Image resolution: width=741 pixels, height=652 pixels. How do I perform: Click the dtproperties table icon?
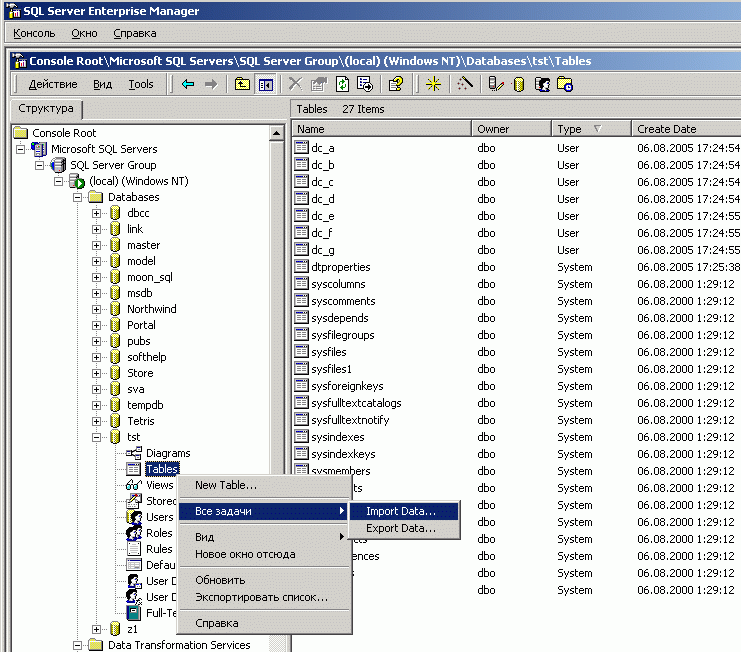click(x=301, y=267)
